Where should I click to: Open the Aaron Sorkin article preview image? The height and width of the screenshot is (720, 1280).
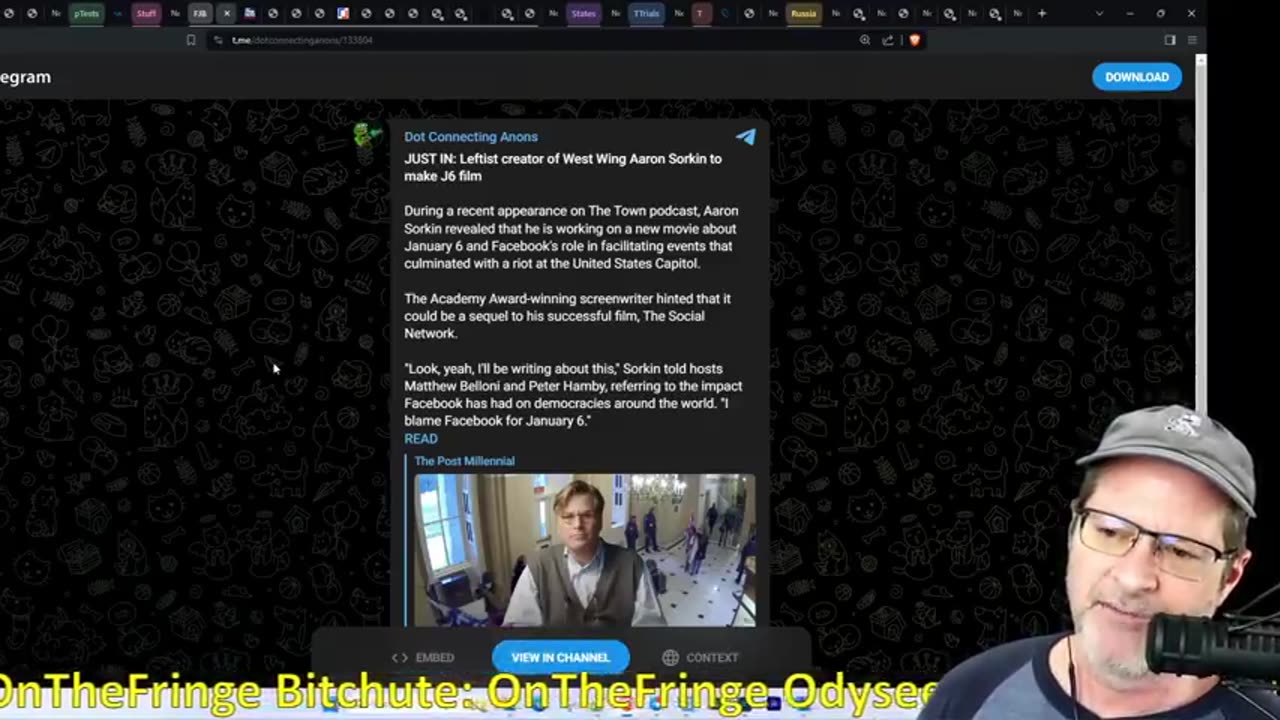point(585,550)
